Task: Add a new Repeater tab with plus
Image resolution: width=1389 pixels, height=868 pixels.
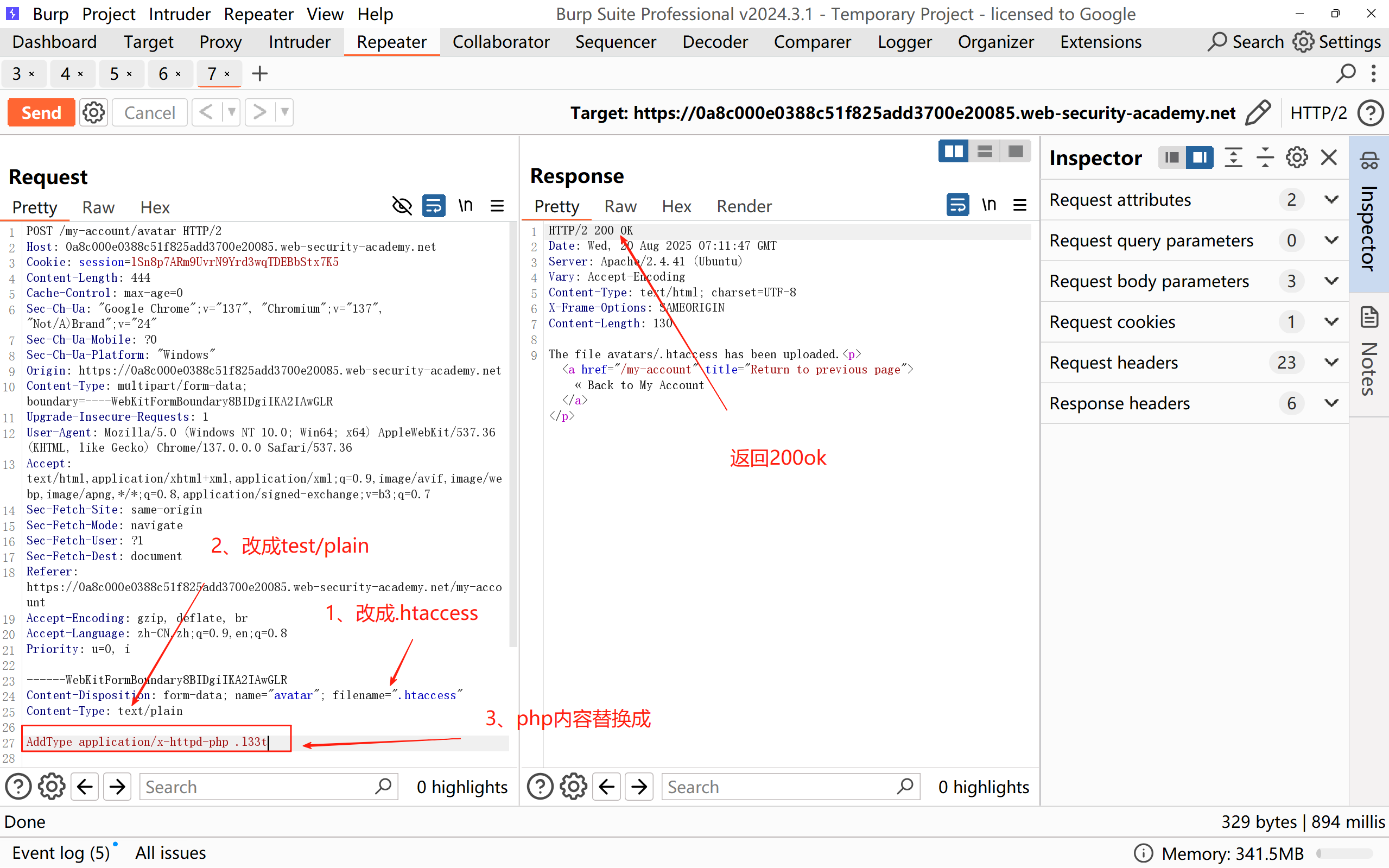Action: point(259,73)
